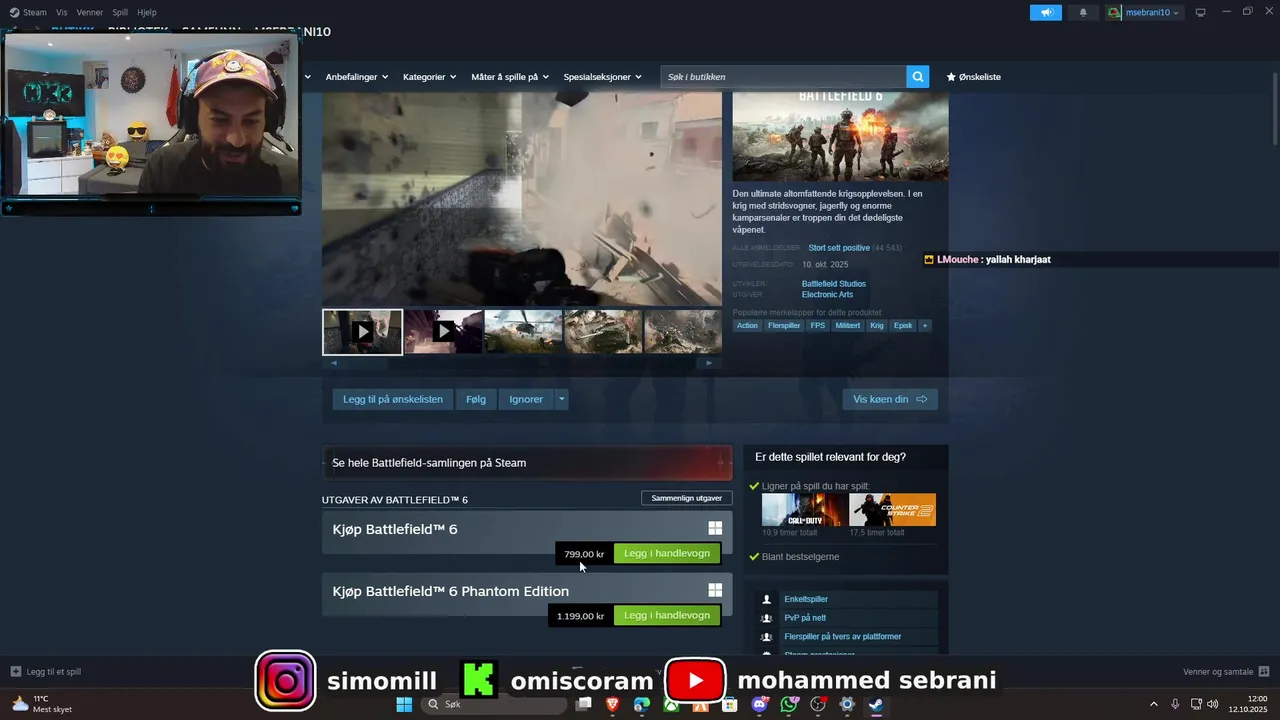The width and height of the screenshot is (1280, 720).
Task: Expand Spesialseksjoner store menu
Action: tap(602, 76)
